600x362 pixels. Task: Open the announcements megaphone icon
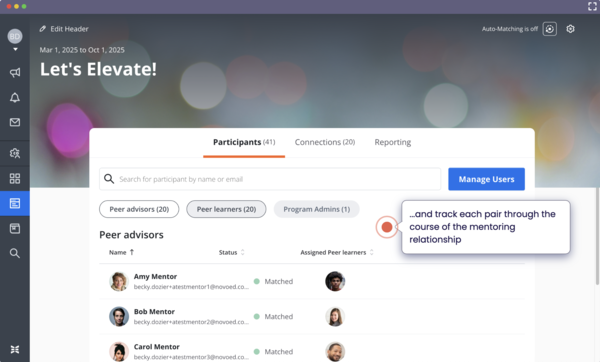(x=15, y=72)
